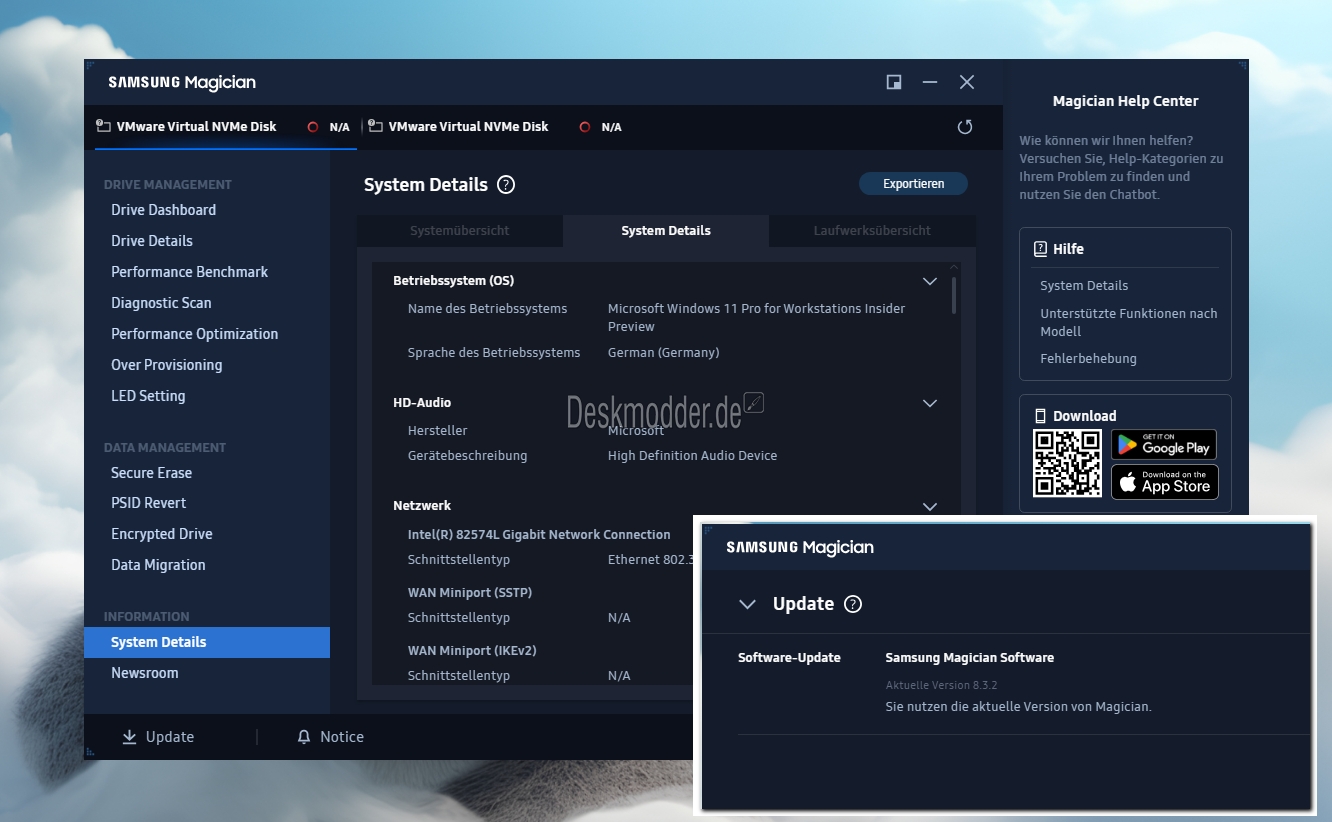Open Secure Erase
This screenshot has height=822, width=1332.
[x=151, y=473]
